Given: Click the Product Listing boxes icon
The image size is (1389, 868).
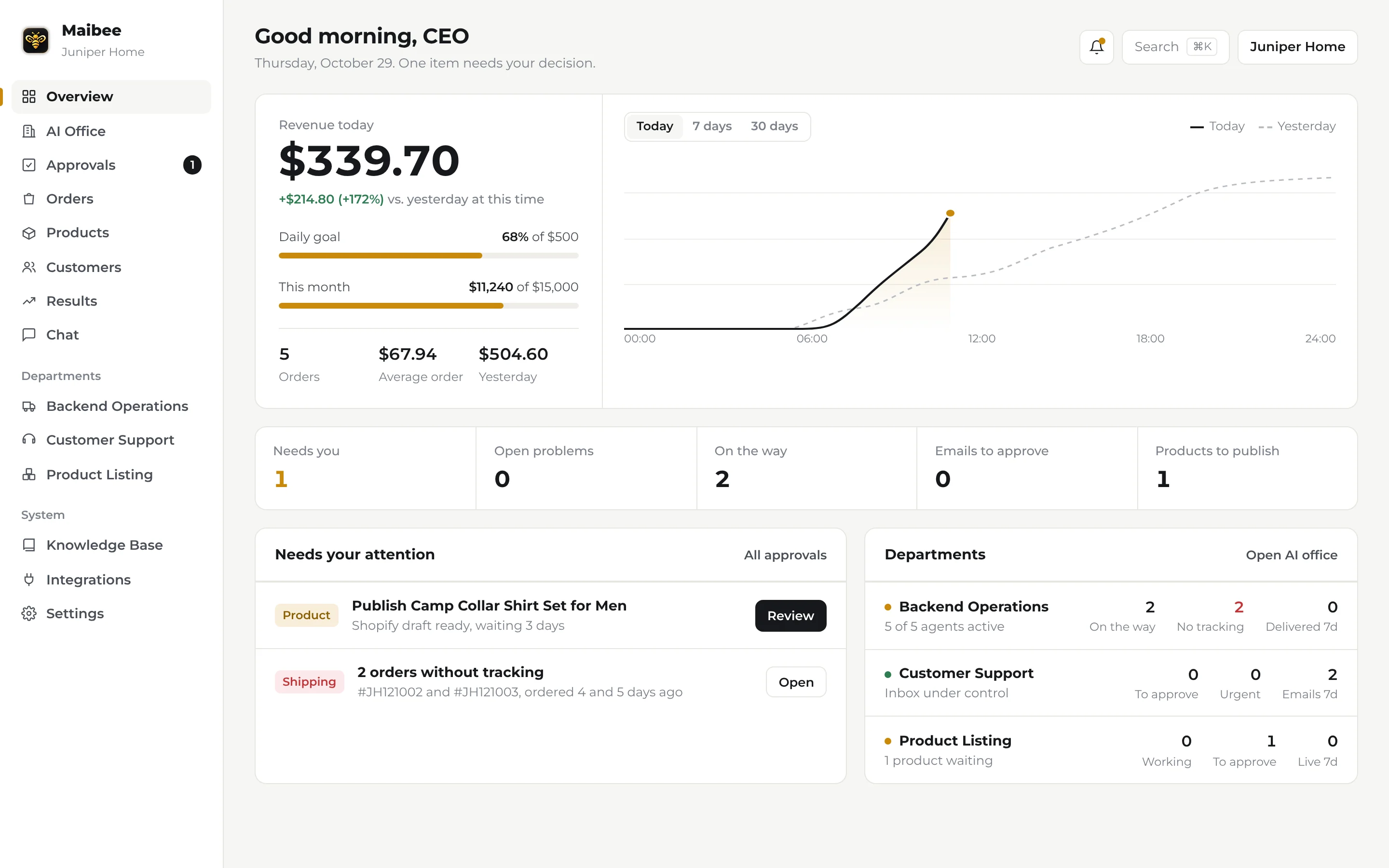Looking at the screenshot, I should pos(29,474).
